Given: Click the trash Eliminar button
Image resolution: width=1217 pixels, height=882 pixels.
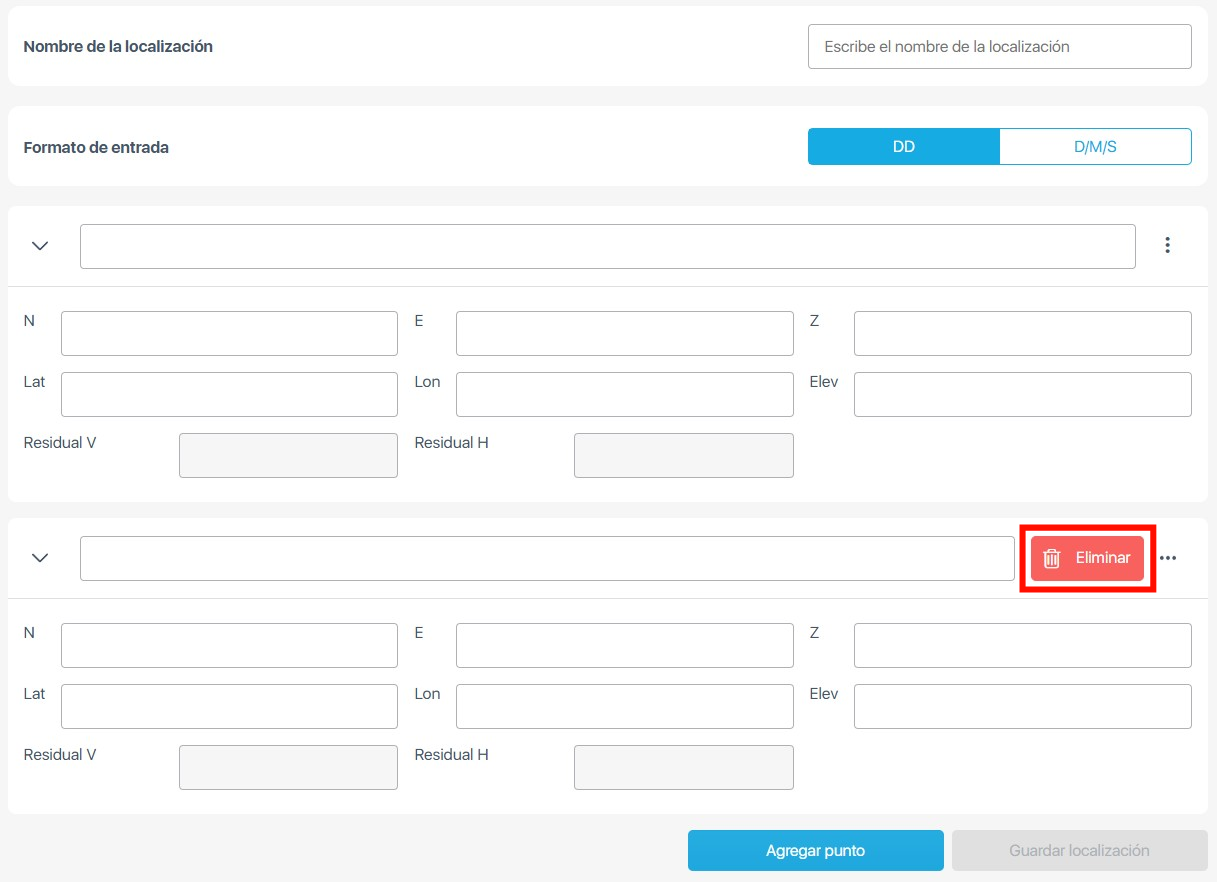Looking at the screenshot, I should pos(1087,558).
